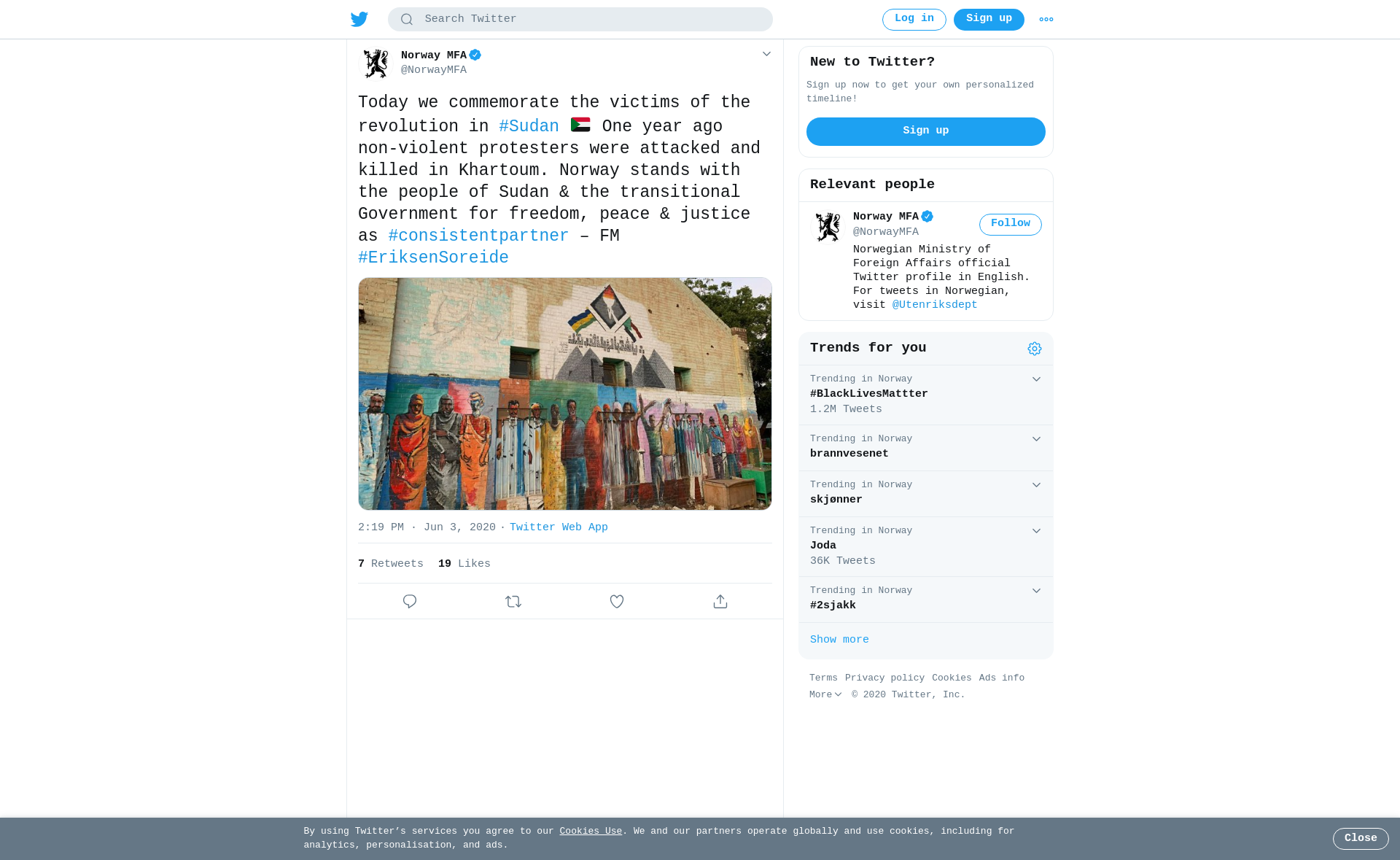Reply to the Norway MFA tweet
Screen dimensions: 1400x860
point(410,601)
